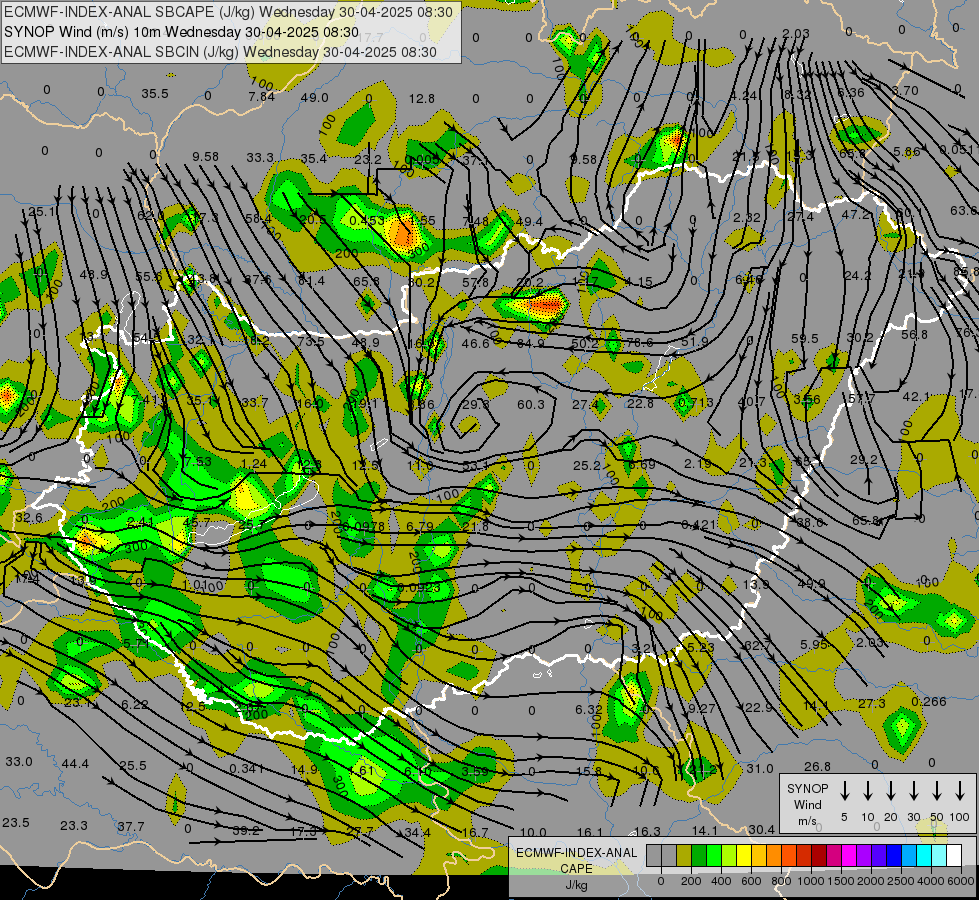Click the 10 m/s wind arrow in legend

coord(868,791)
